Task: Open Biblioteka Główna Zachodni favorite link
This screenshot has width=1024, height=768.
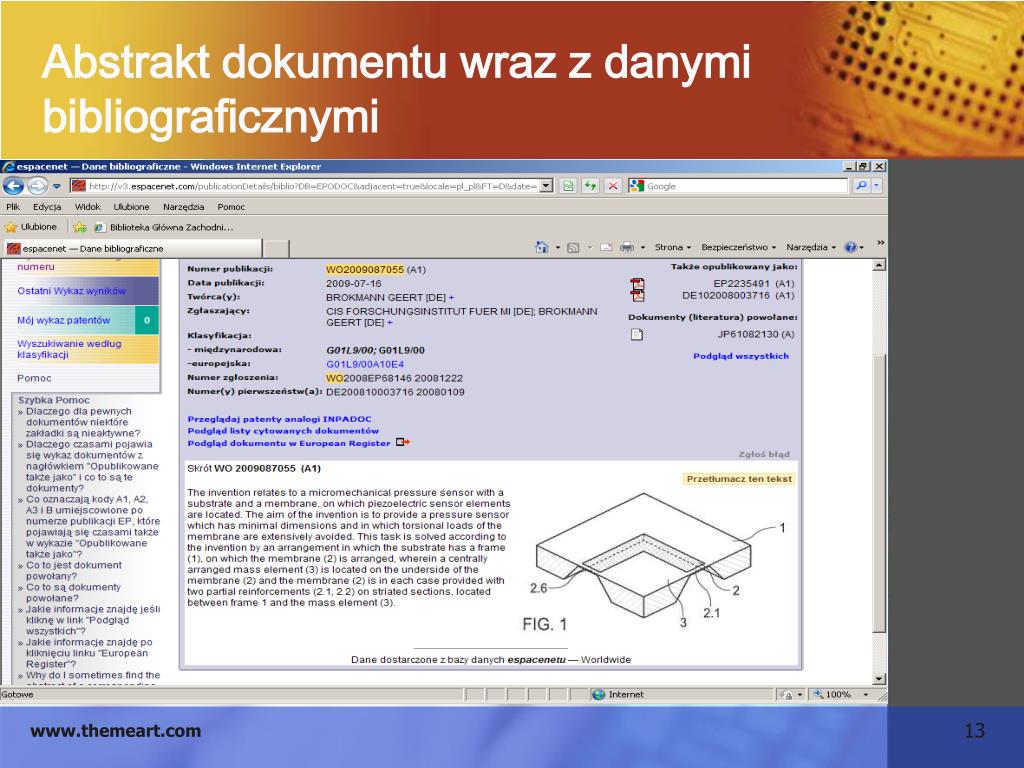Action: [164, 227]
